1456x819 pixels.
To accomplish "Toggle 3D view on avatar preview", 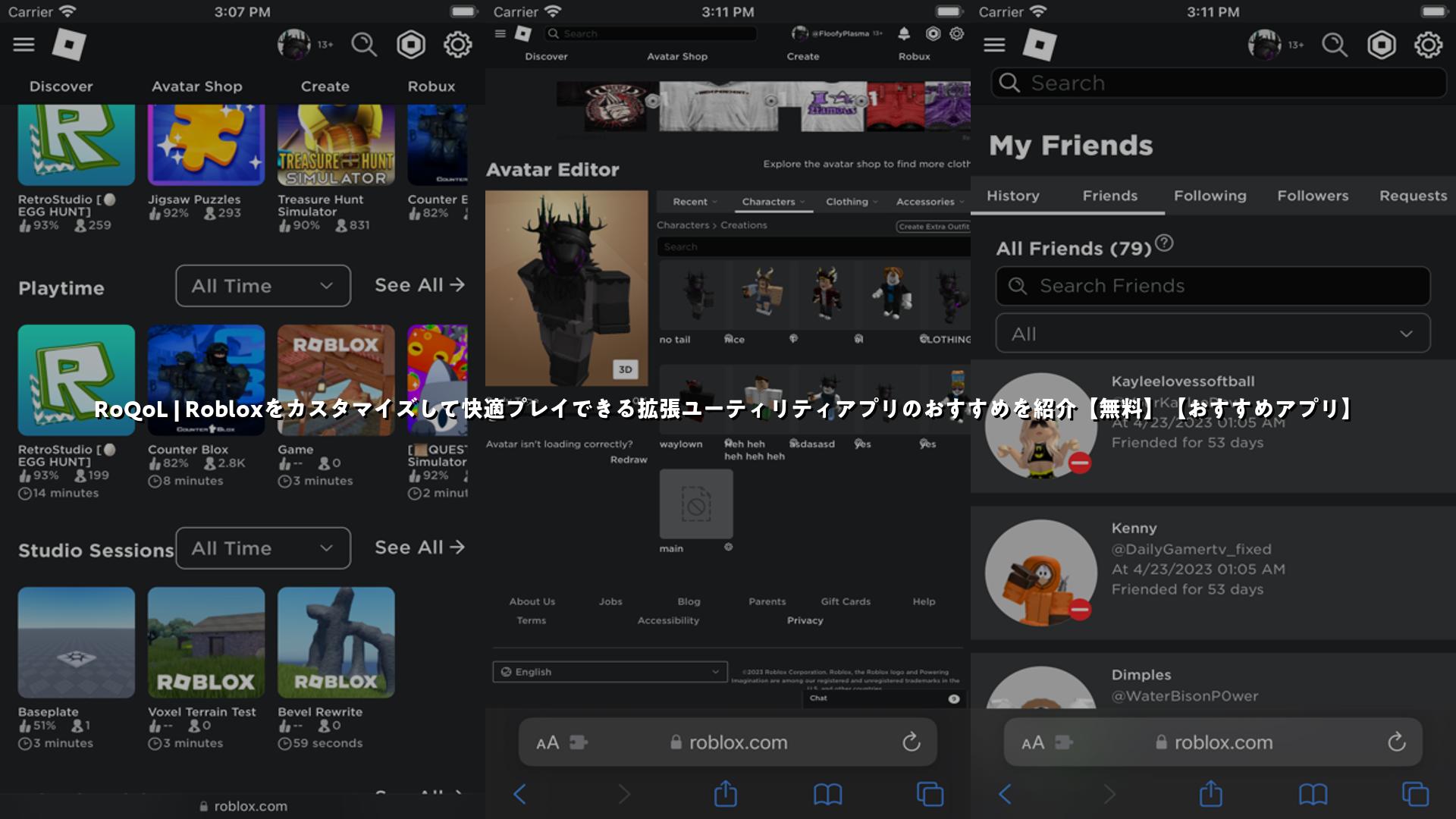I will (x=625, y=369).
